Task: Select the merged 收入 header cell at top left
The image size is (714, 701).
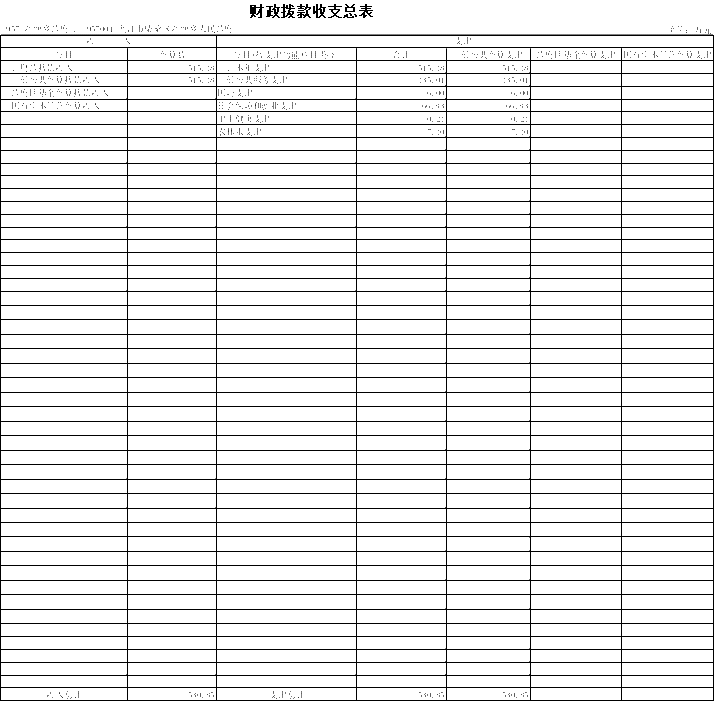Action: 108,41
